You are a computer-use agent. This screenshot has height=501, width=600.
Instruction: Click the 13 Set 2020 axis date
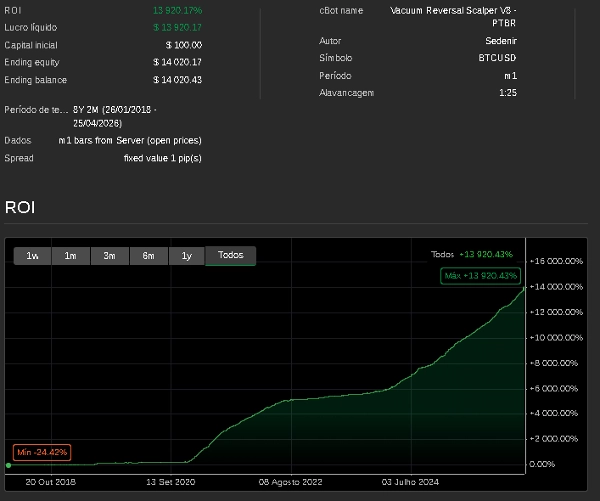click(171, 482)
